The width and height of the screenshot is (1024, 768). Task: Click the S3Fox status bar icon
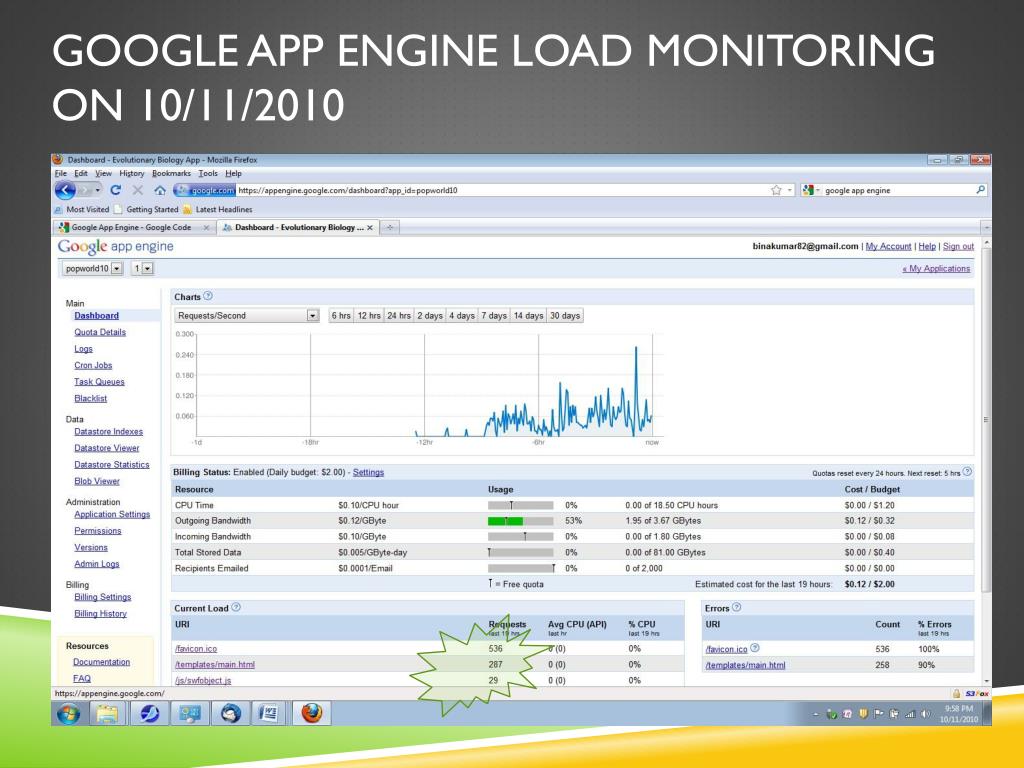click(x=977, y=694)
